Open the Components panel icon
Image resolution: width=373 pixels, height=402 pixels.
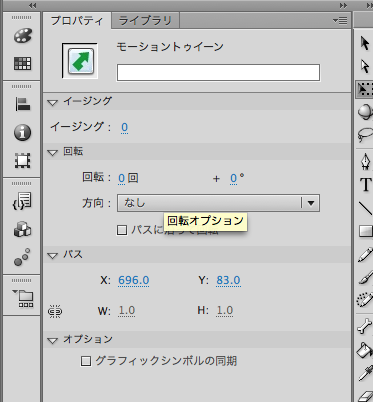point(22,229)
